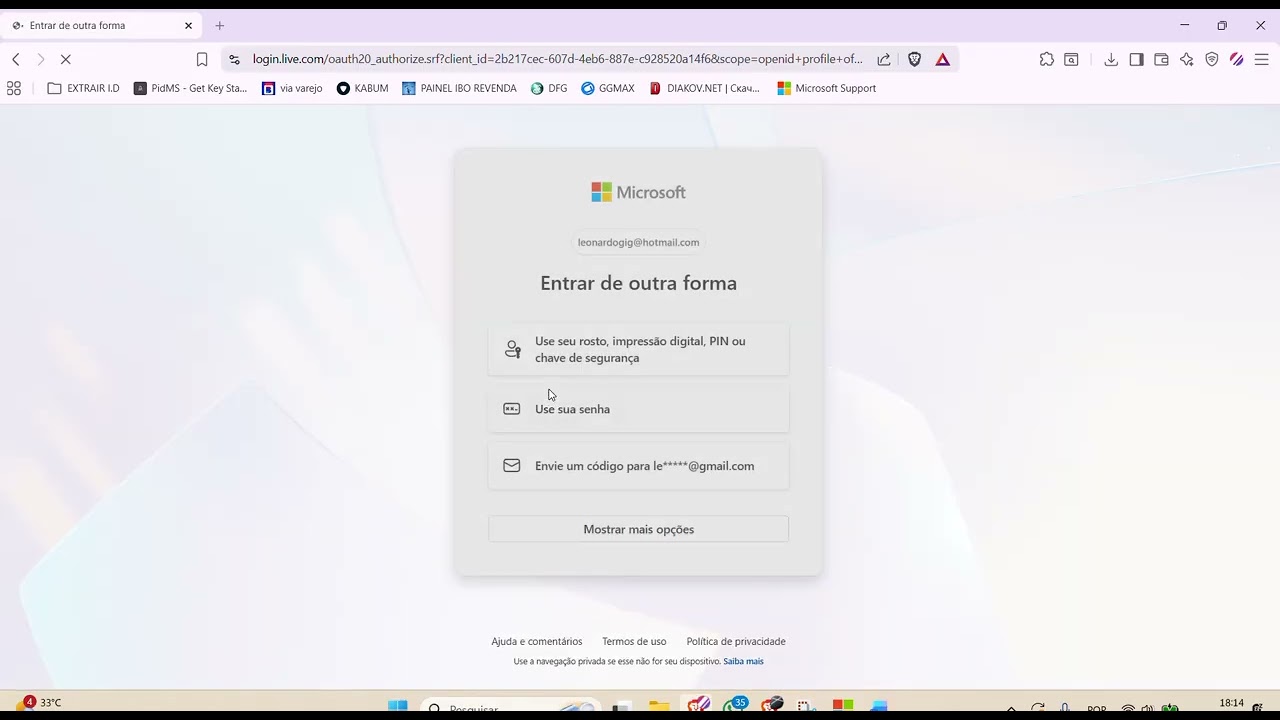Toggle the sidebar panel icon
Image resolution: width=1280 pixels, height=720 pixels.
[1136, 60]
